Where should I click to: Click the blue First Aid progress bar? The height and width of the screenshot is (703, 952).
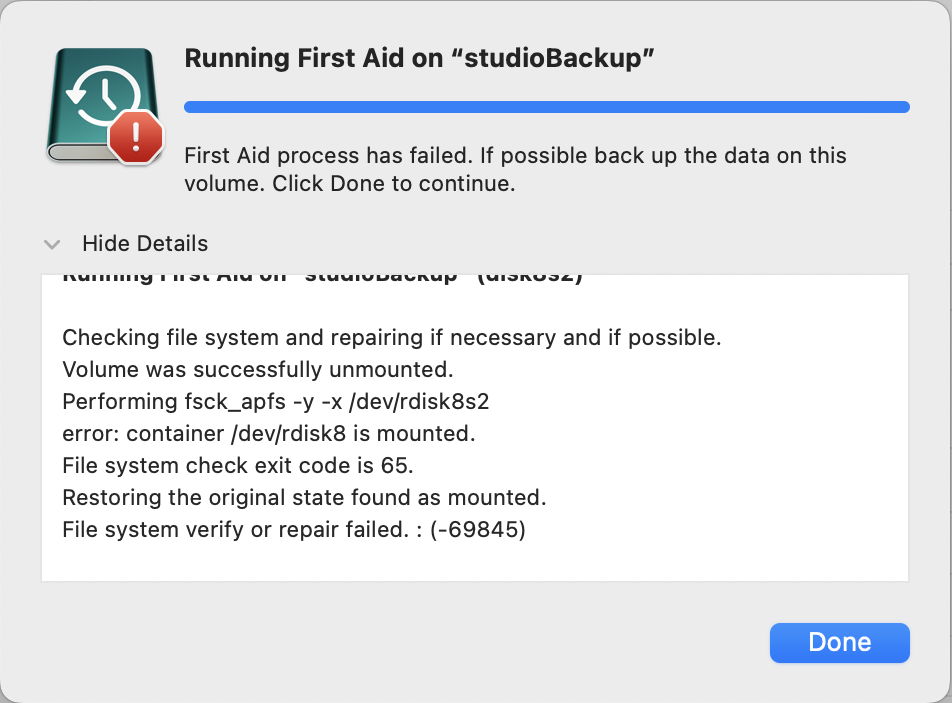546,107
